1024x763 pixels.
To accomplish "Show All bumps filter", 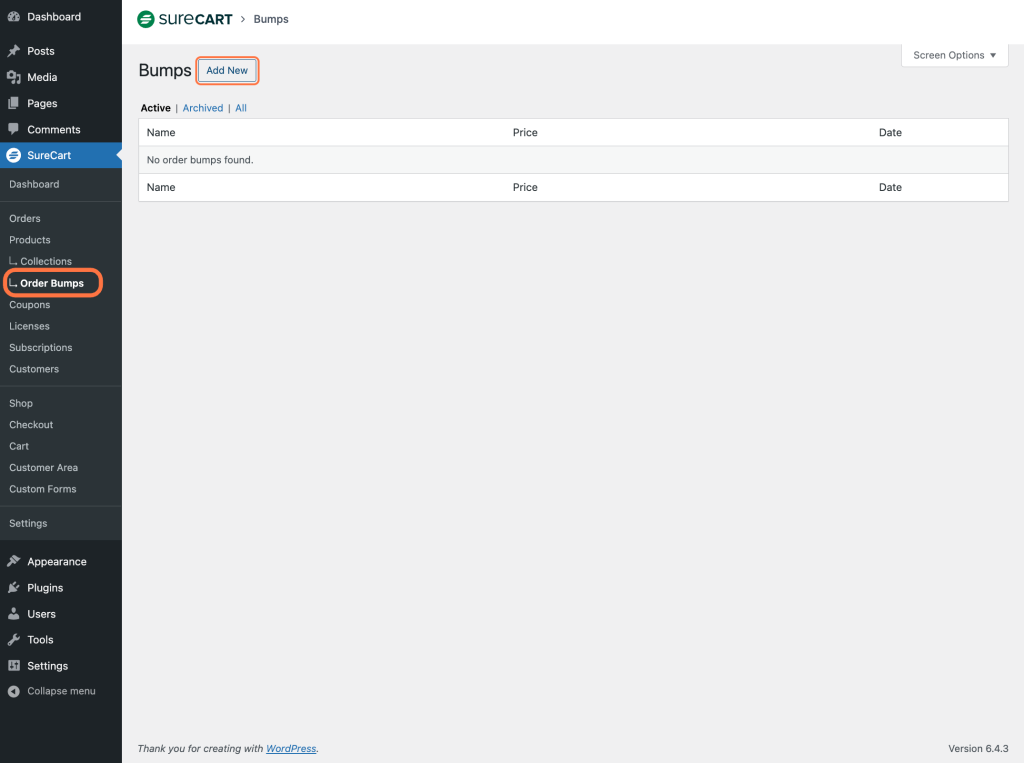I will point(241,108).
